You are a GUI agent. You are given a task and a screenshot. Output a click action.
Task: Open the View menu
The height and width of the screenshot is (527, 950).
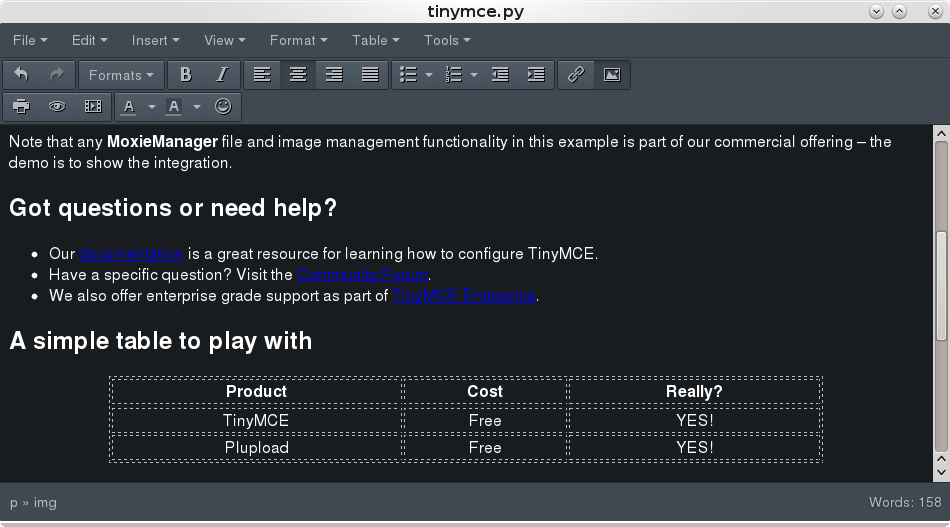coord(224,40)
